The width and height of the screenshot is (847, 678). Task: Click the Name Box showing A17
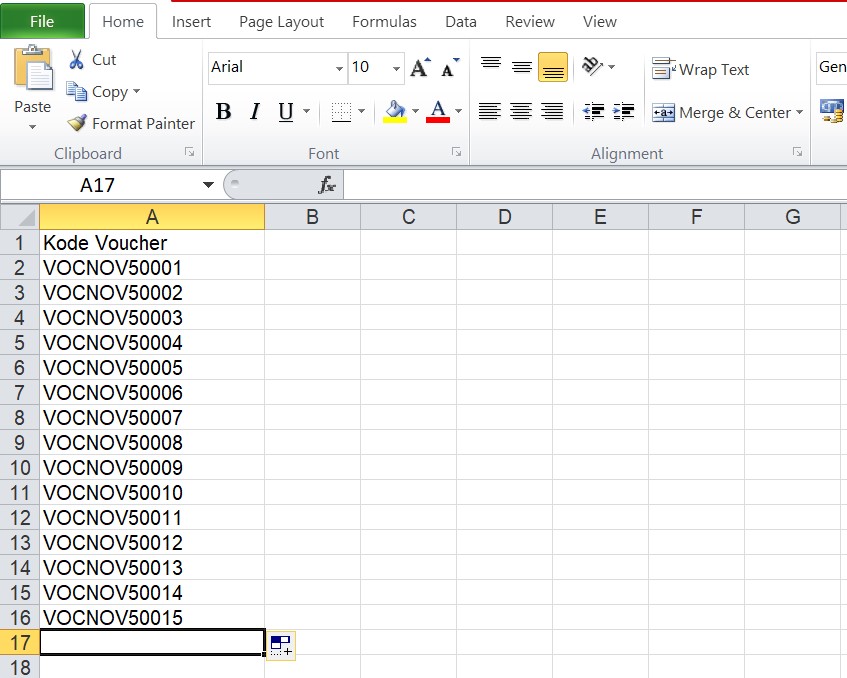(100, 185)
